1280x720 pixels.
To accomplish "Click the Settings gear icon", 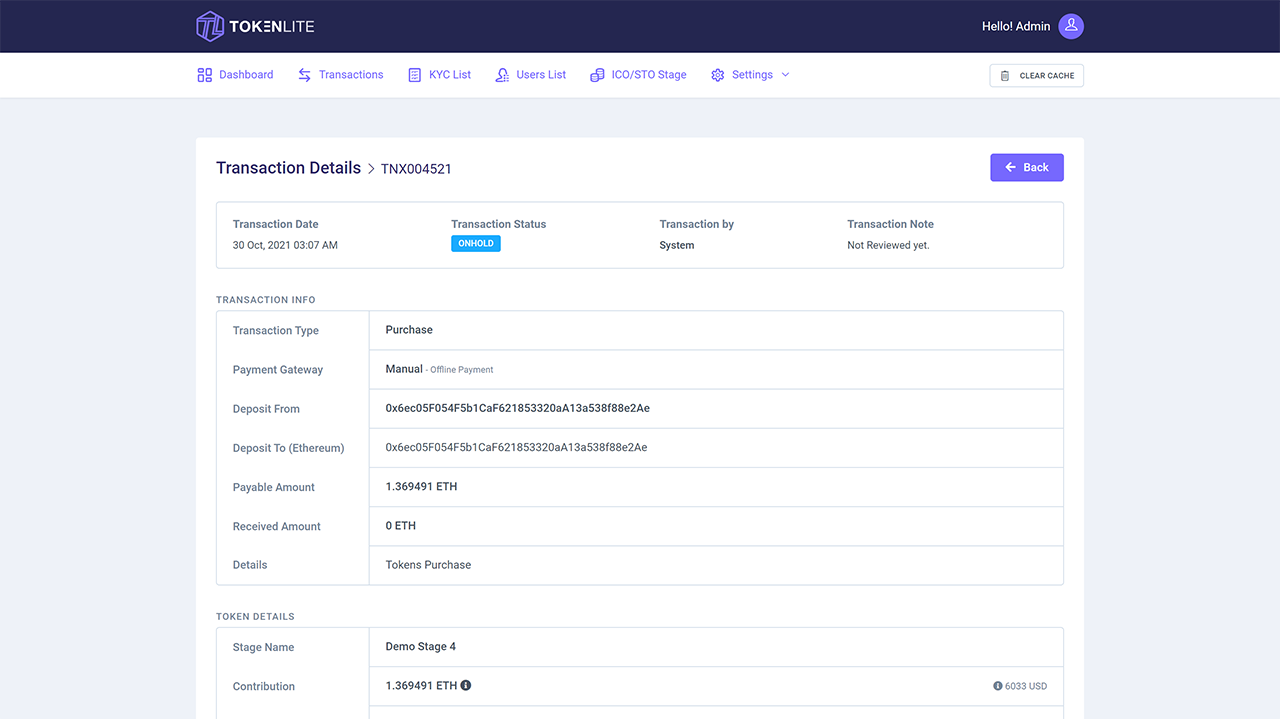I will tap(717, 74).
